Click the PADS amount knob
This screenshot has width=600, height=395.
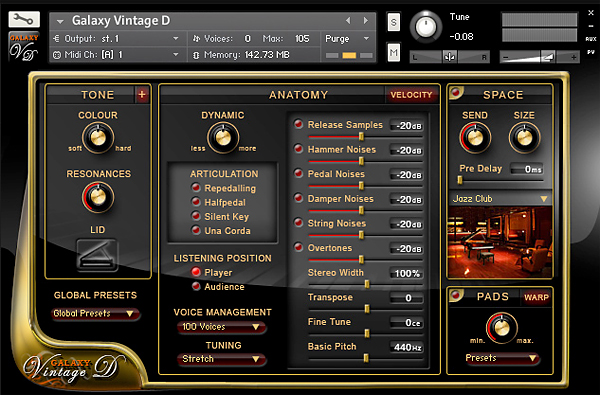(x=502, y=328)
